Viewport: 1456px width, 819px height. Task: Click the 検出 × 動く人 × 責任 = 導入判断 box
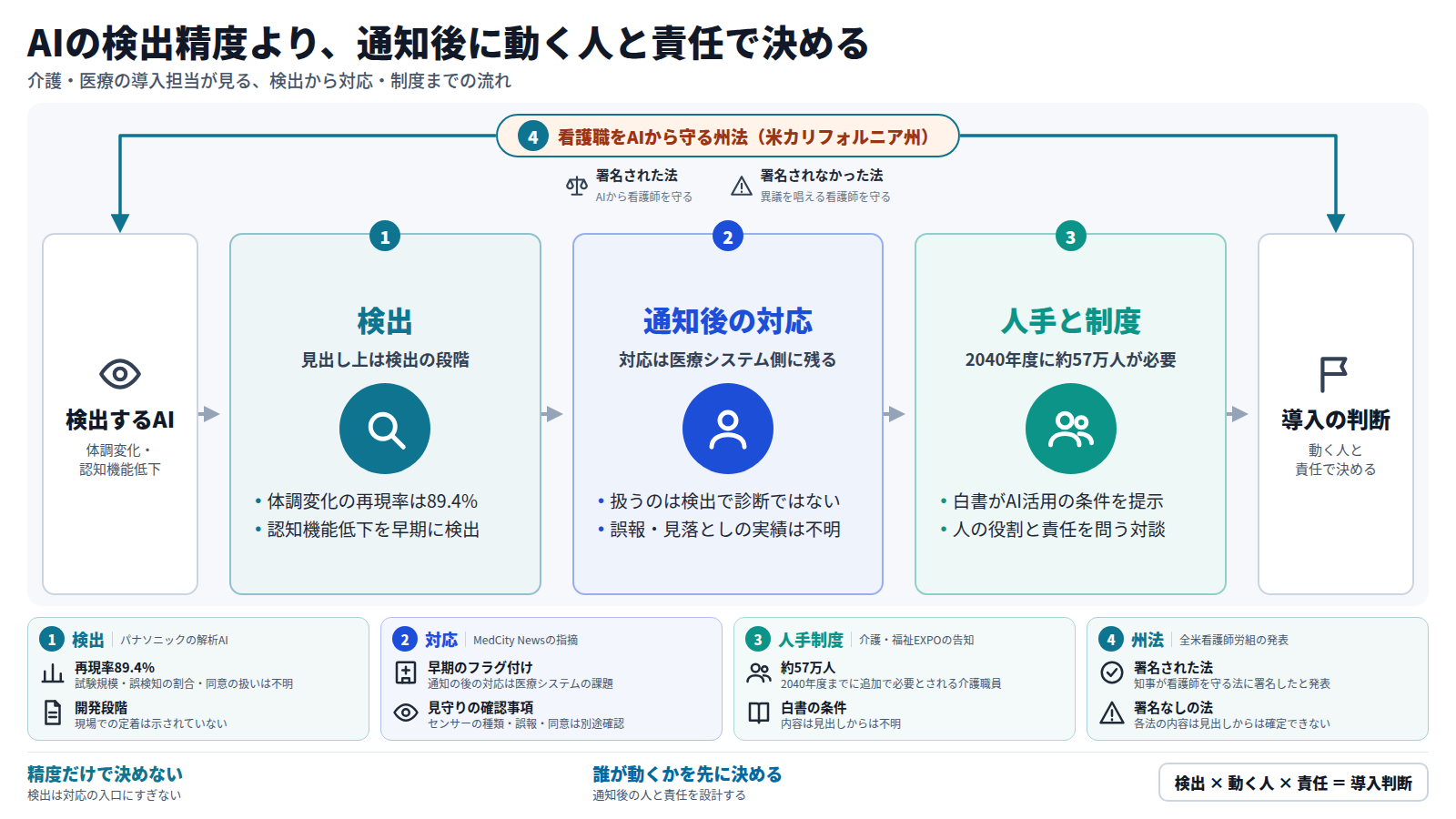pyautogui.click(x=1293, y=783)
